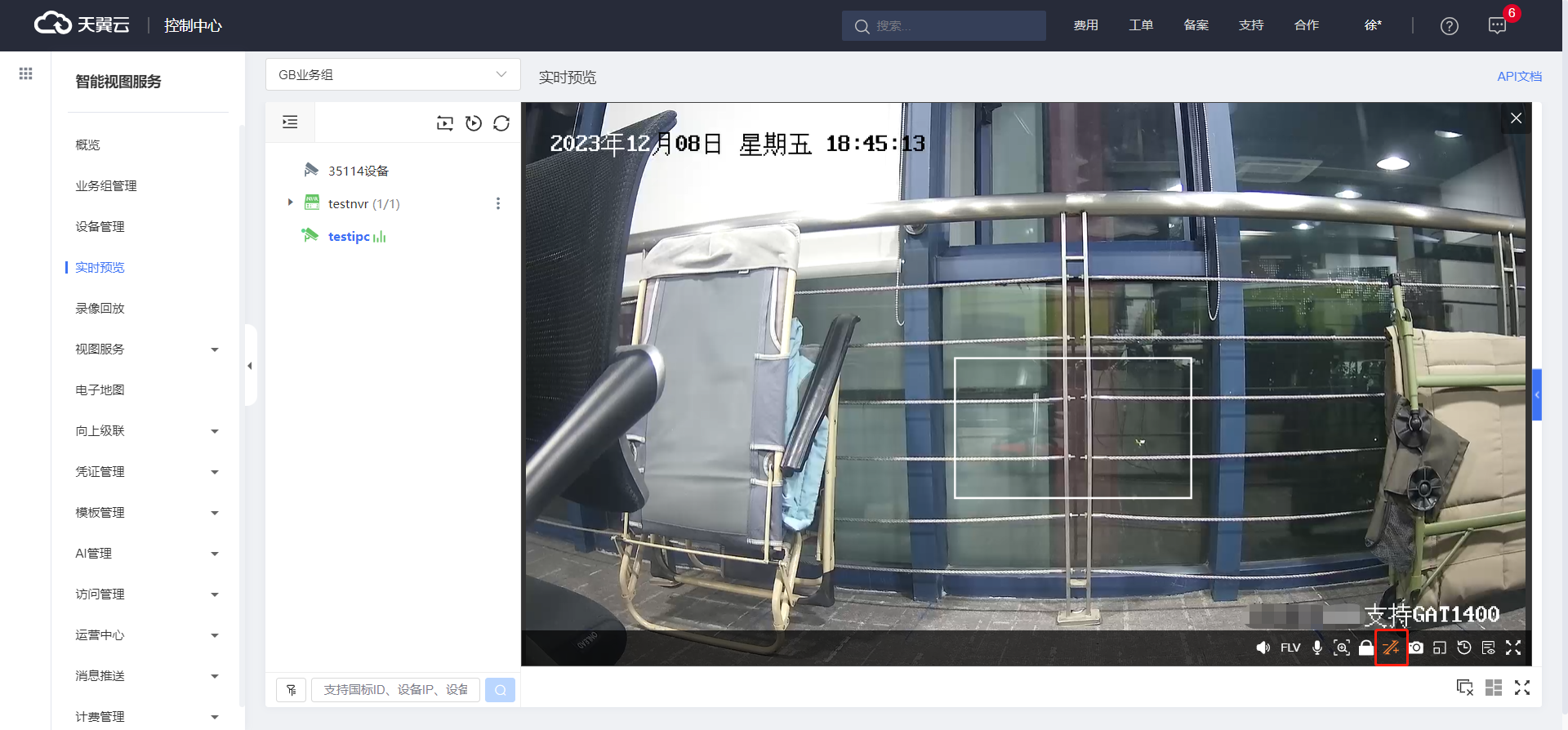
Task: Open the 工单 menu
Action: [x=1141, y=25]
